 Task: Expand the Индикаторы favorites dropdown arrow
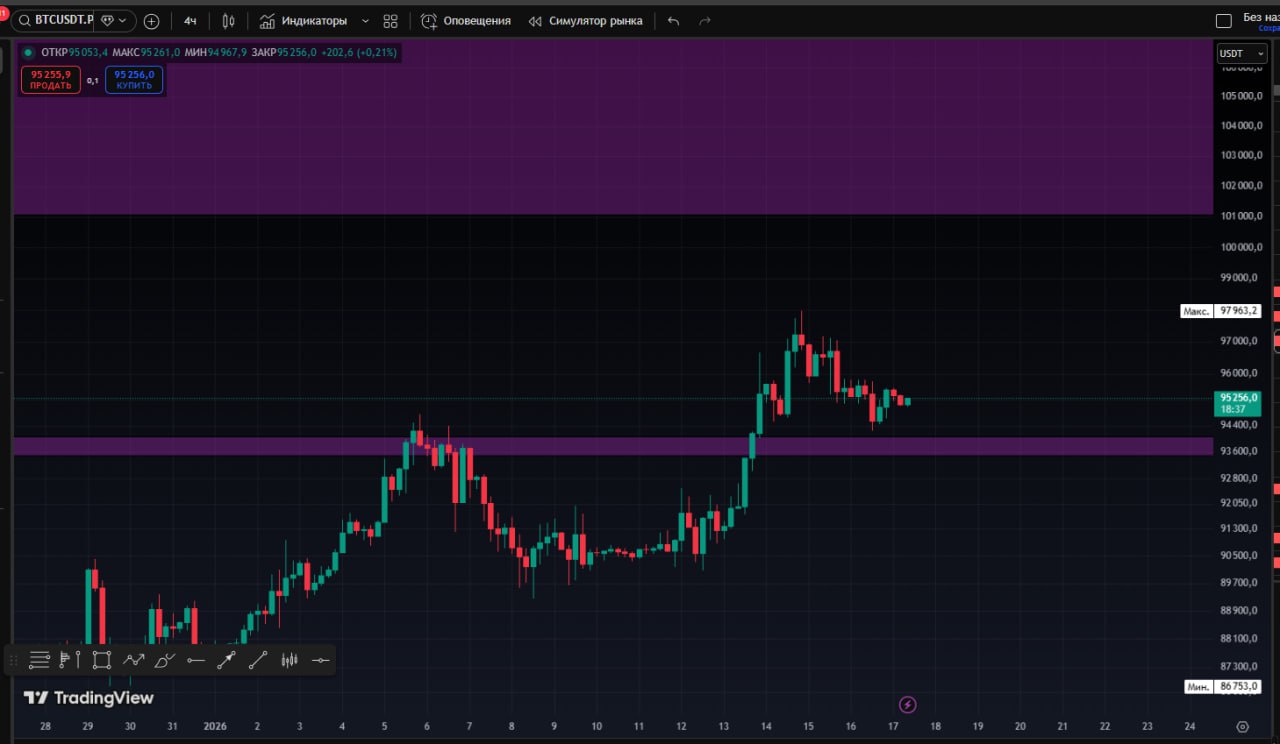(365, 21)
